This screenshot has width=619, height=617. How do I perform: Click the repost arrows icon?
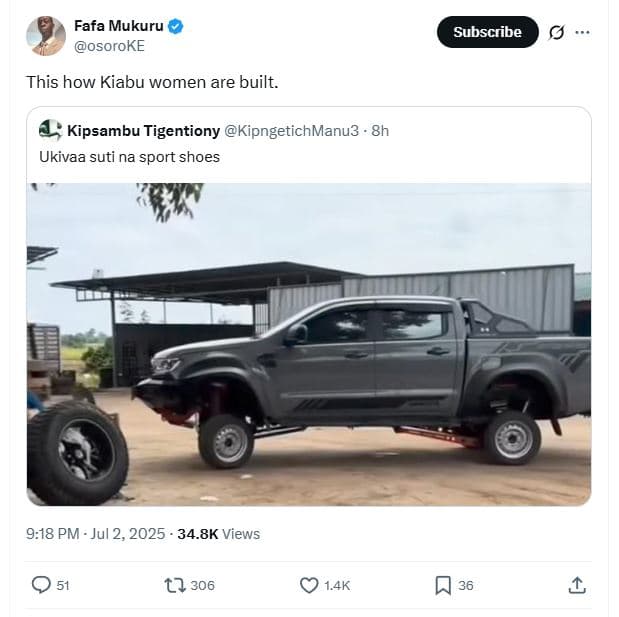[x=176, y=585]
